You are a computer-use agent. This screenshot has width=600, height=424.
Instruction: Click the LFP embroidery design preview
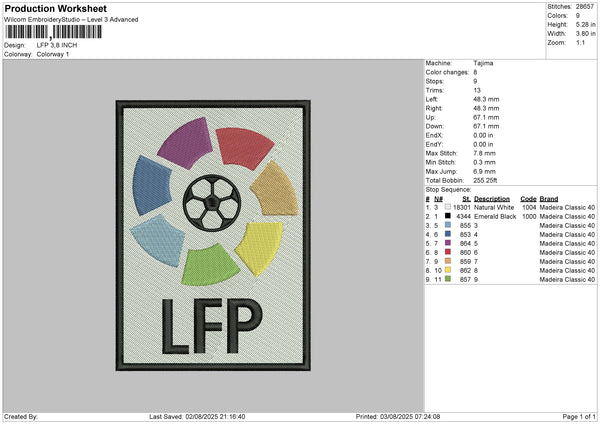pos(213,235)
